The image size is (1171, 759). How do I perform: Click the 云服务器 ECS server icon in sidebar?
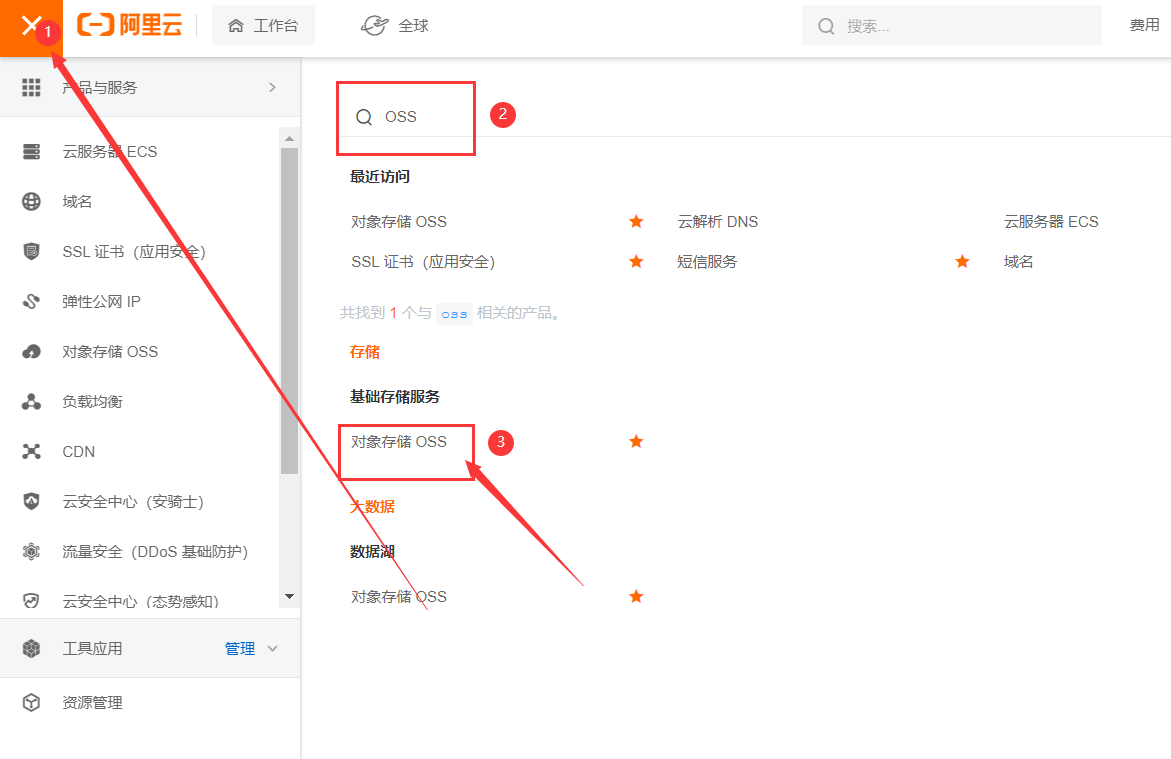click(x=31, y=152)
